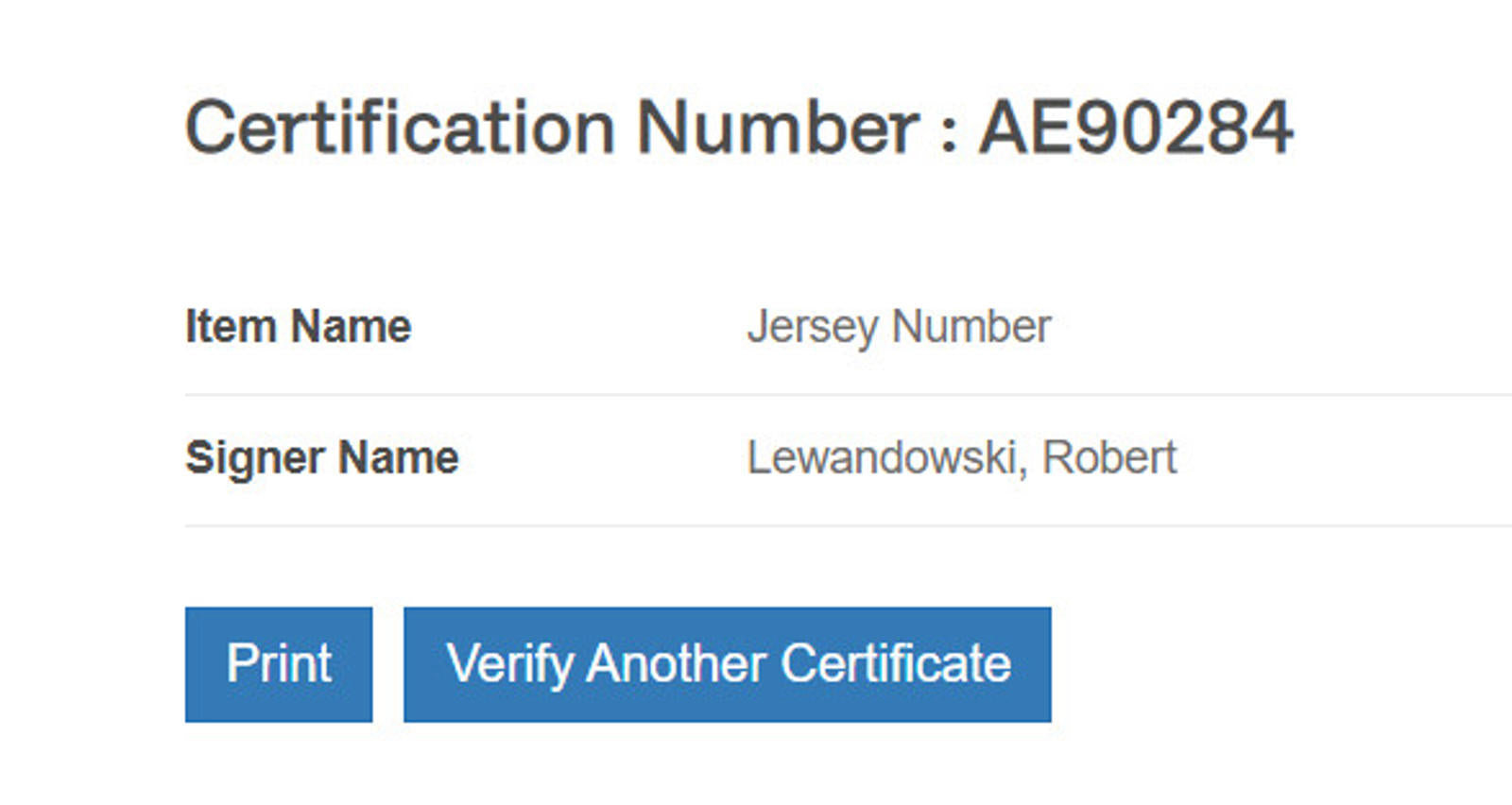Select the AE90284 certification code

click(1135, 128)
